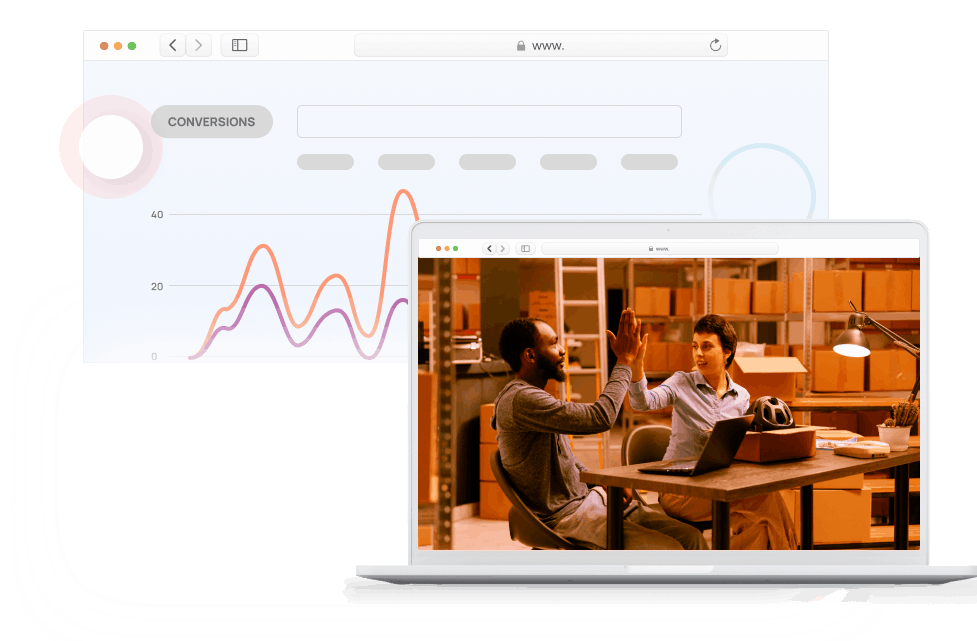This screenshot has width=977, height=641.
Task: Click the pink circle with white center
Action: (111, 147)
